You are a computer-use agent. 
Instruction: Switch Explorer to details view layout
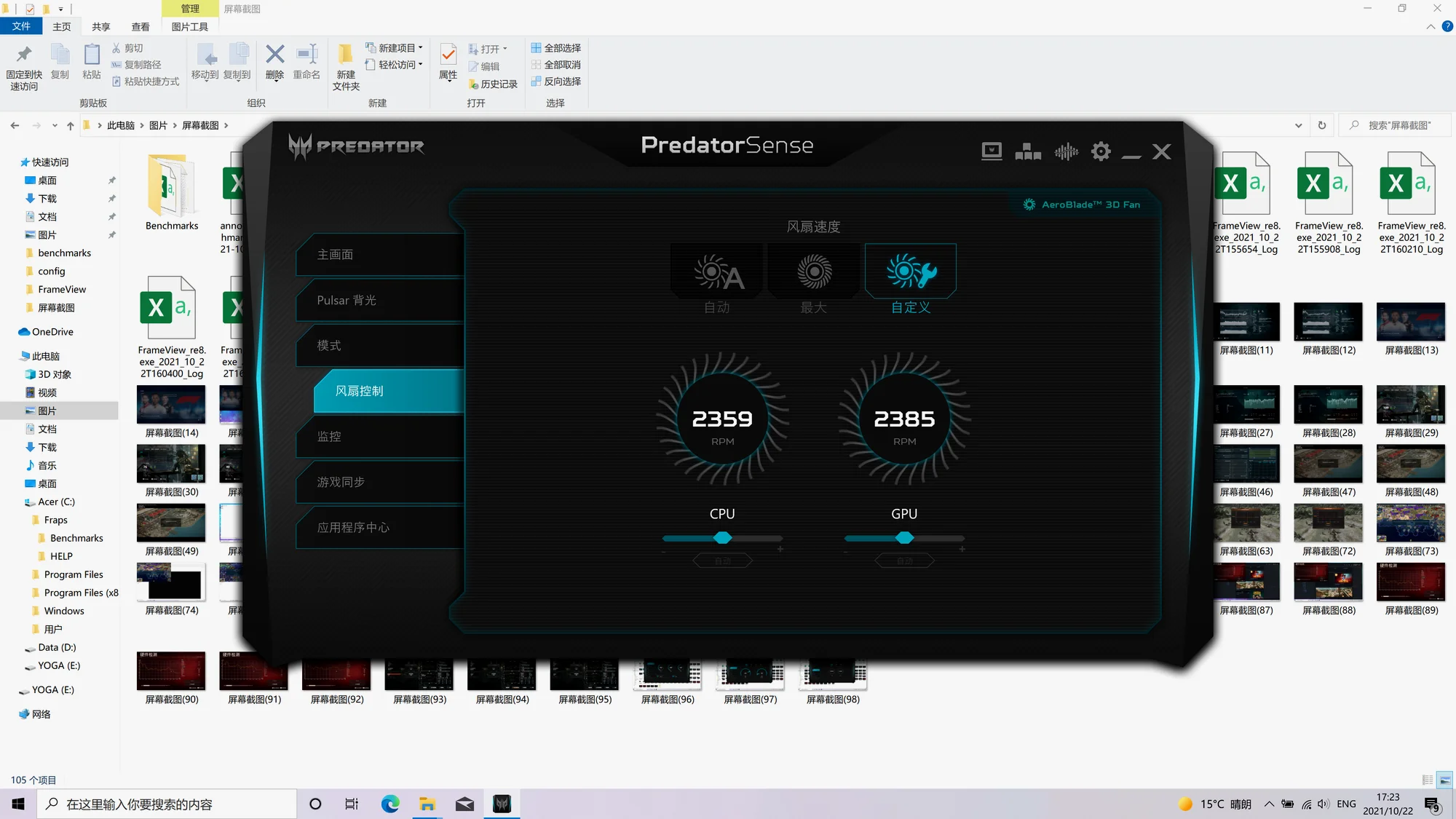pyautogui.click(x=1428, y=780)
